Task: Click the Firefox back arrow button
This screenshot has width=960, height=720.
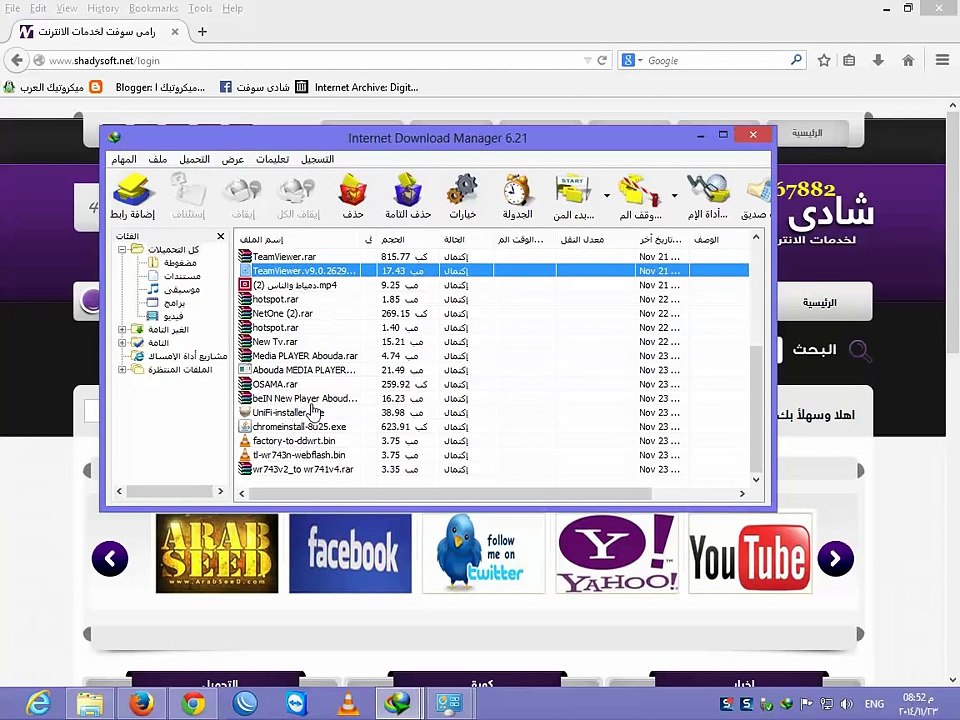Action: click(x=17, y=60)
